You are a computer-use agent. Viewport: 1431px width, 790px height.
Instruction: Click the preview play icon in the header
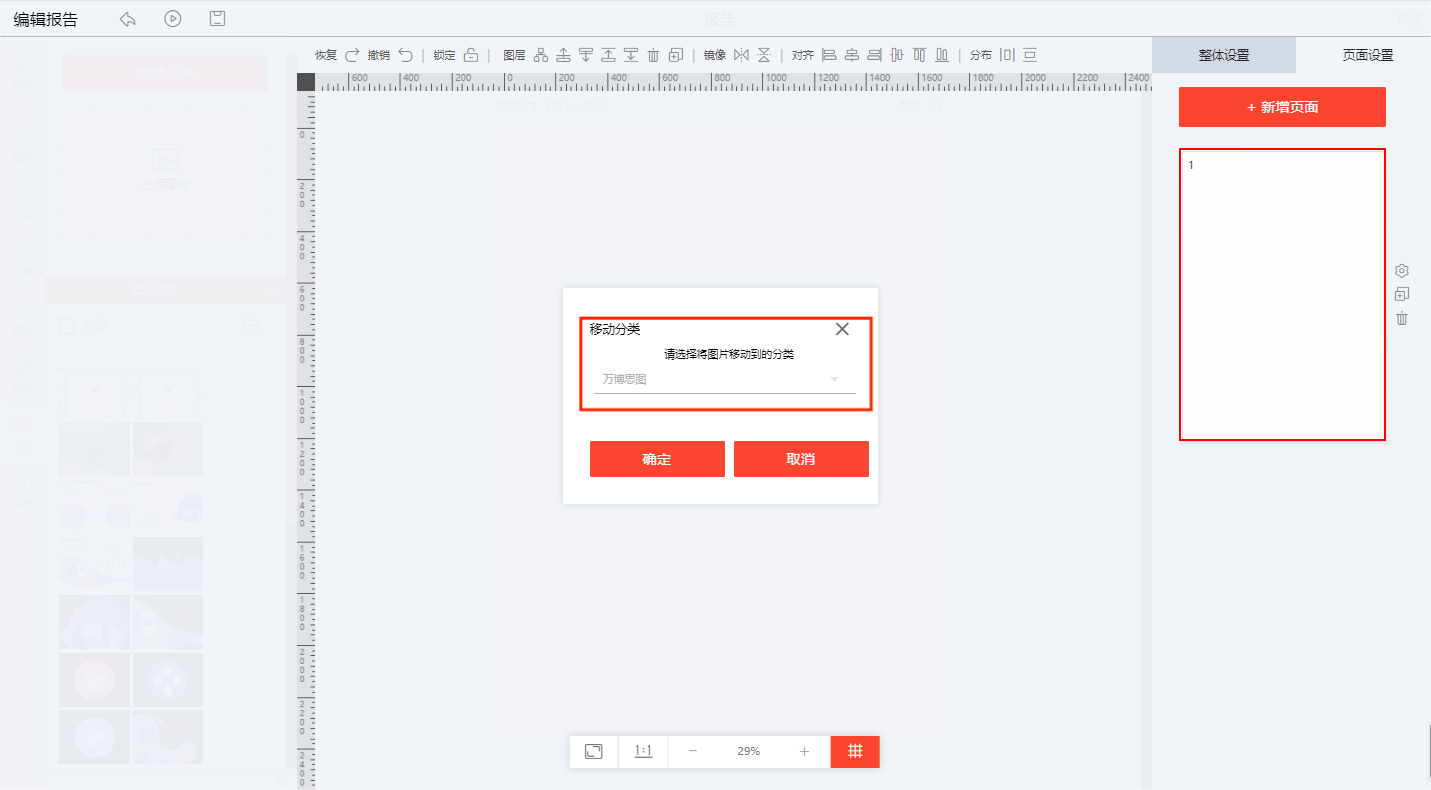point(173,19)
